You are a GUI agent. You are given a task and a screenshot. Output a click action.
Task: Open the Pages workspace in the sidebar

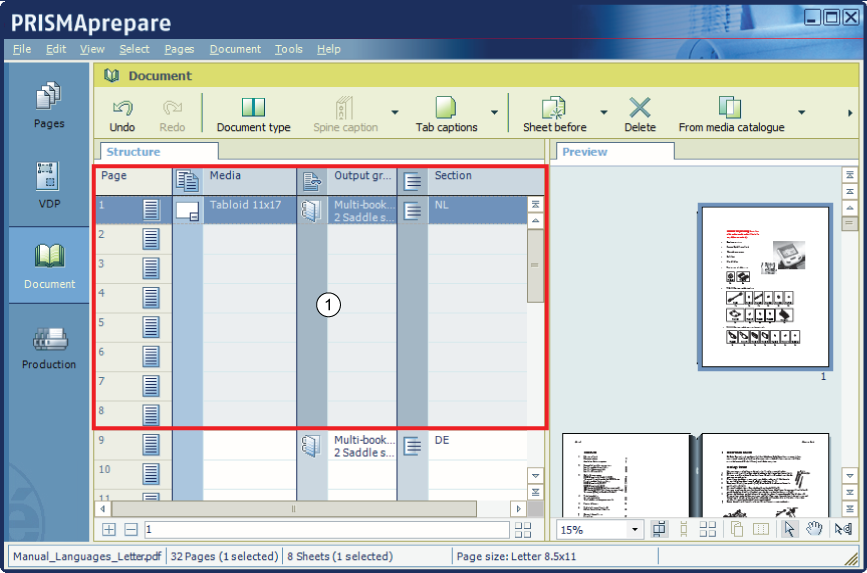click(49, 105)
